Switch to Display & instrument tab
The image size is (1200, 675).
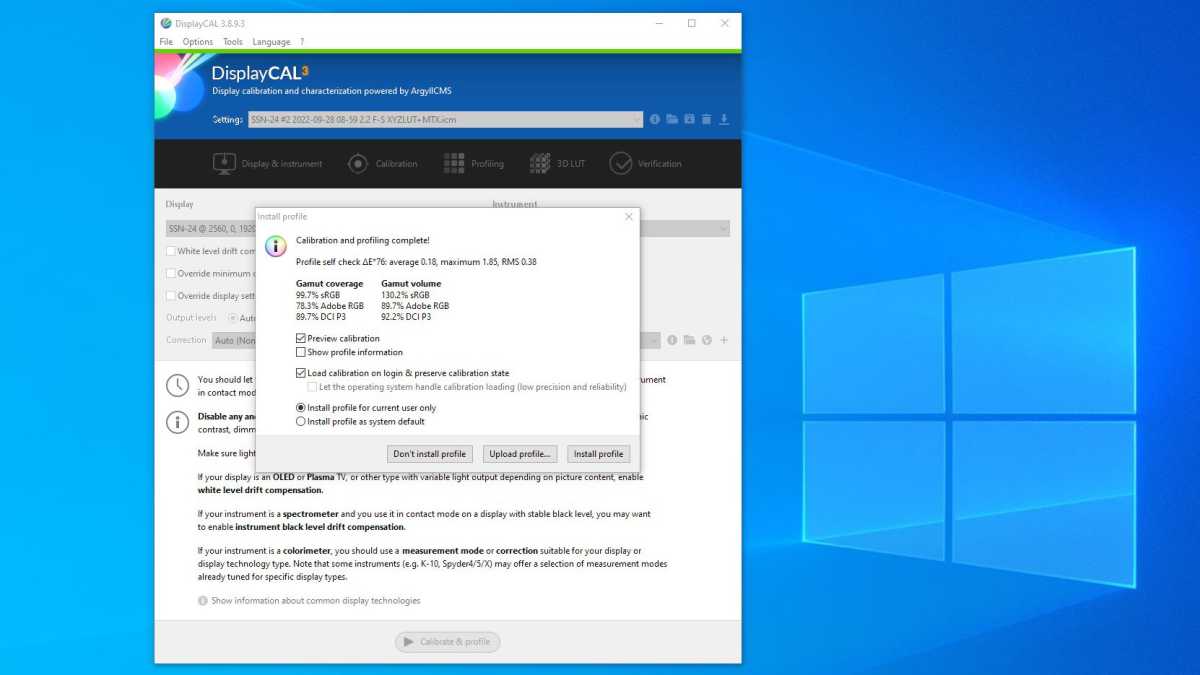point(268,163)
